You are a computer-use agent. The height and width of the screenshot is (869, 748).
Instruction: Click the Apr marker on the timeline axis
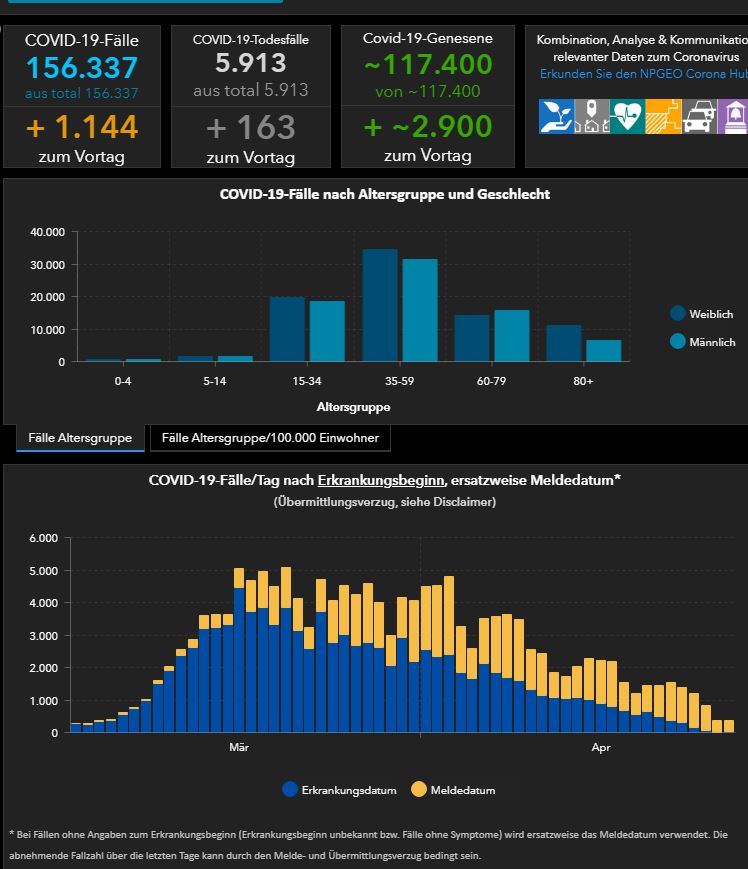click(x=601, y=747)
